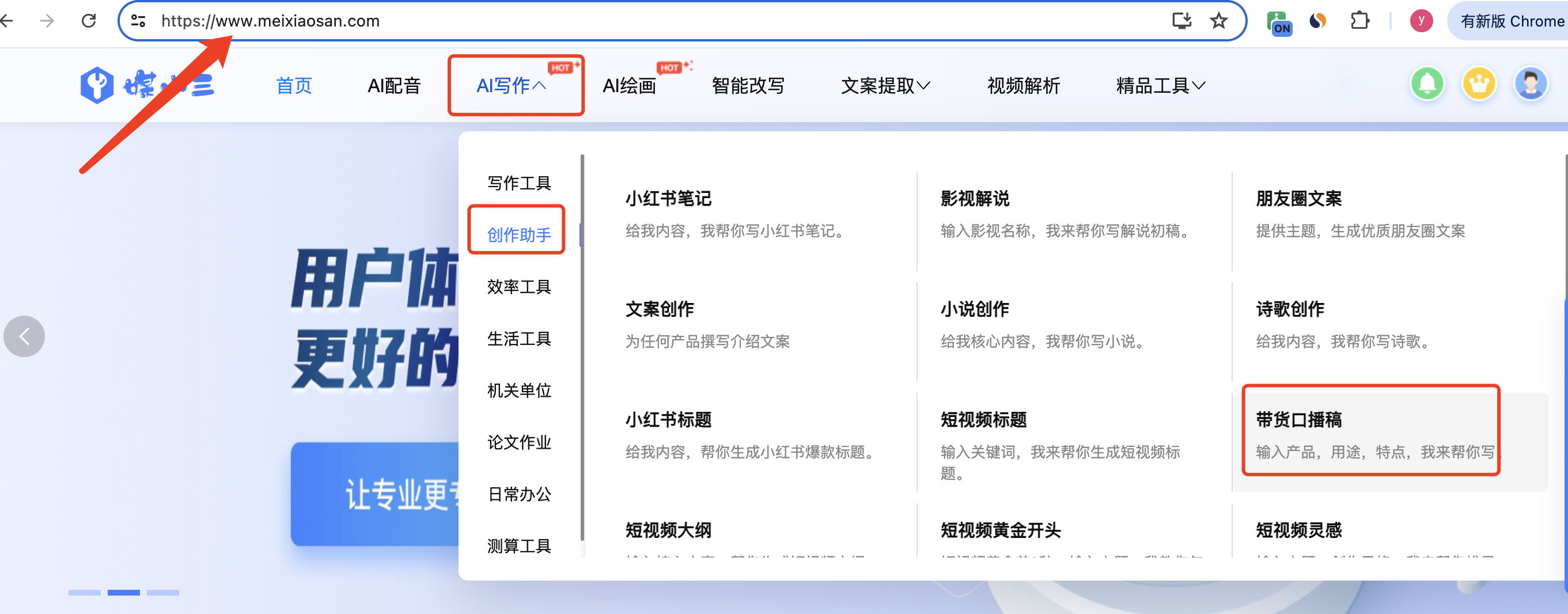Screen dimensions: 1568x614
Task: Click the blue banner button 让专业更
Action: 375,494
